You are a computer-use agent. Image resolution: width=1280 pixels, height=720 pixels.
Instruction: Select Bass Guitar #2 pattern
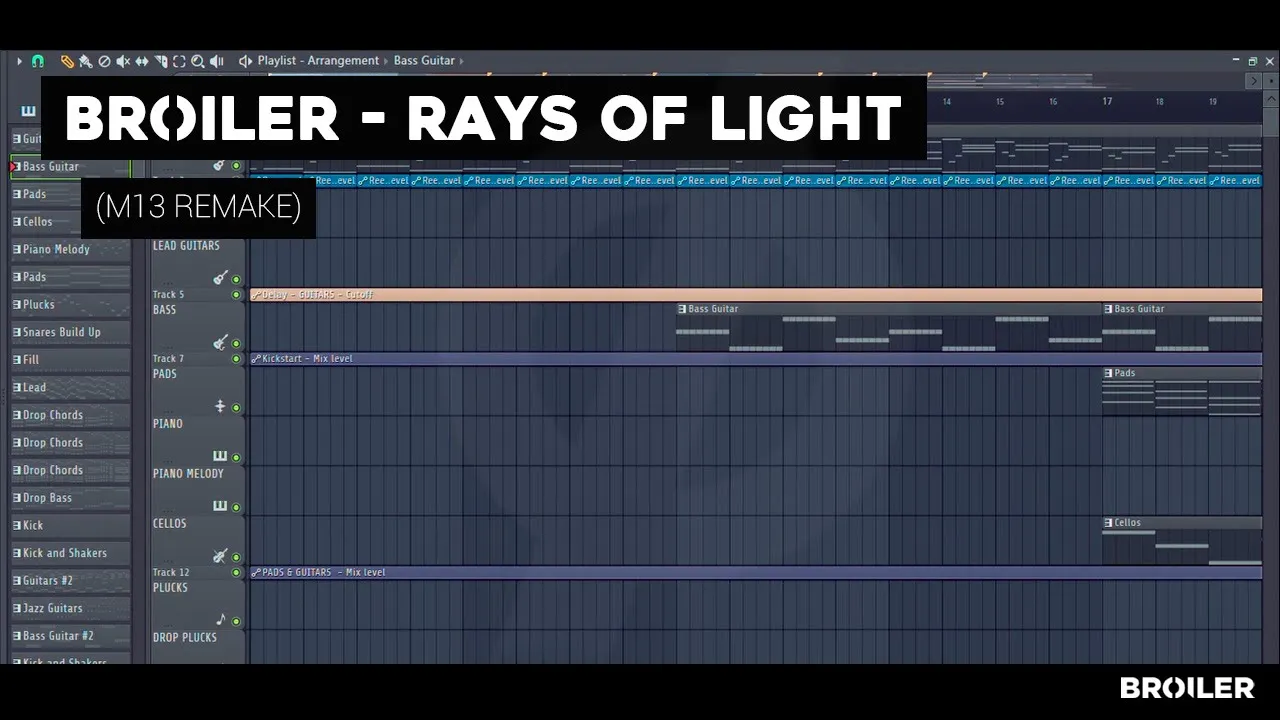coord(70,636)
